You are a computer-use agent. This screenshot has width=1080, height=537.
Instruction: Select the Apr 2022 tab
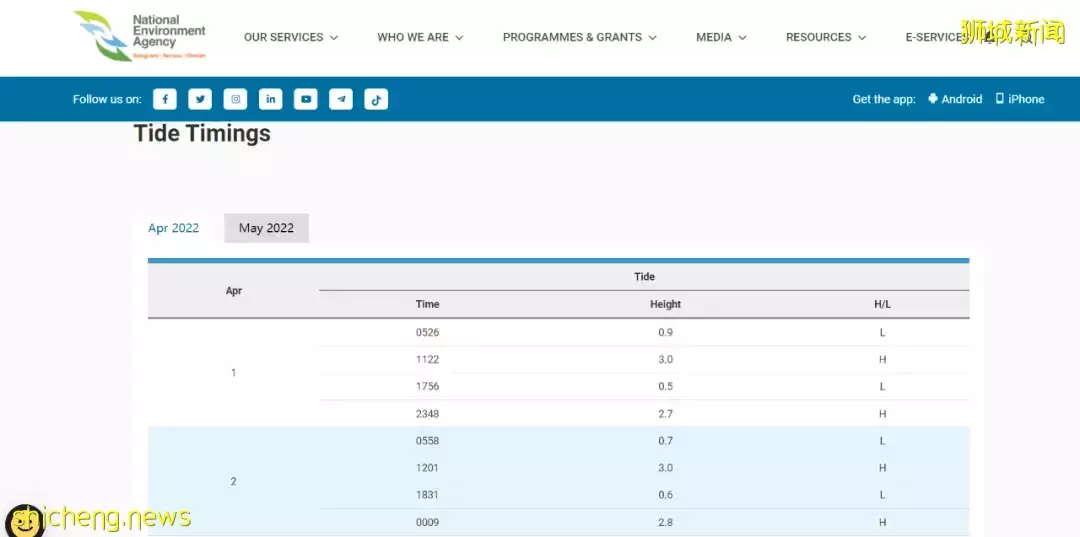(174, 228)
